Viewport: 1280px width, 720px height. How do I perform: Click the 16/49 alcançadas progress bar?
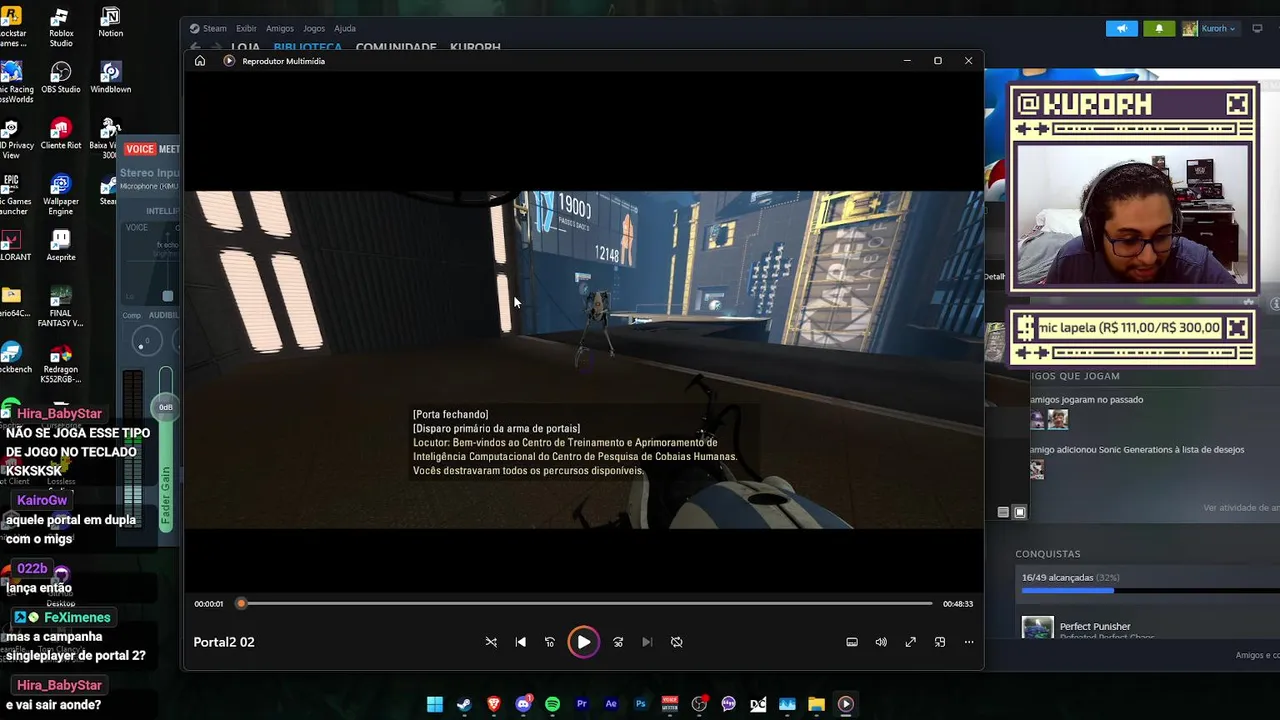(x=1150, y=591)
